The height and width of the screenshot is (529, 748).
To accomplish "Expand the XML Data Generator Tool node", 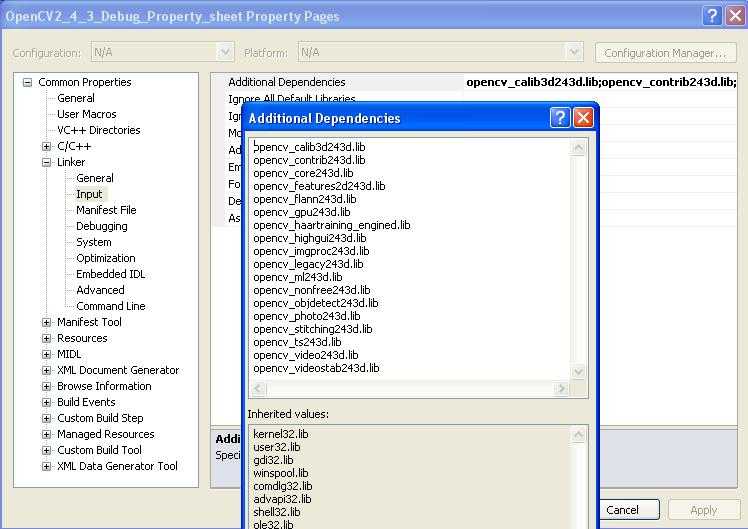I will (46, 466).
